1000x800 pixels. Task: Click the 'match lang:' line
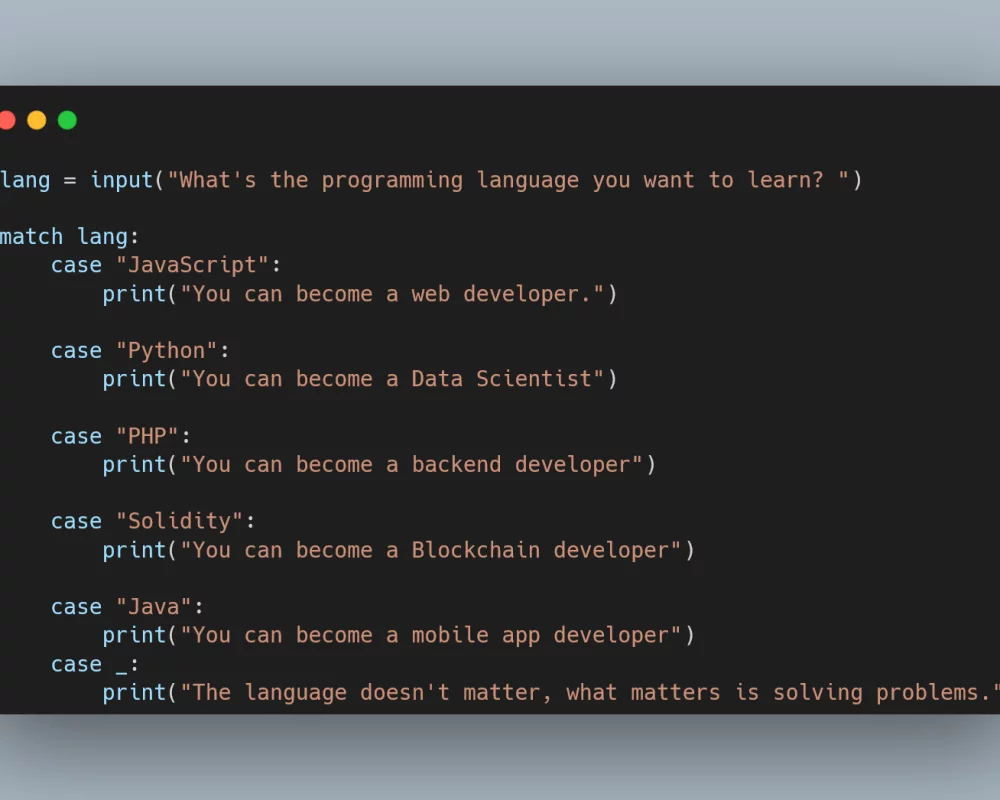click(70, 237)
